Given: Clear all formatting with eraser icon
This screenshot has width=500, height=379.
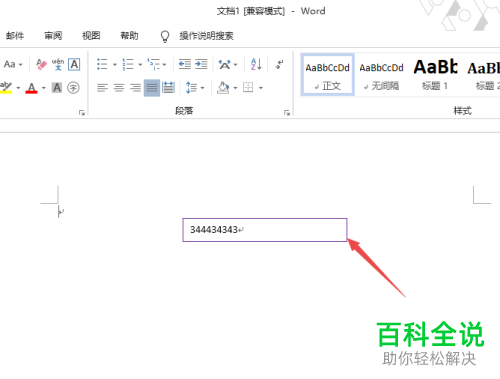Looking at the screenshot, I should (x=41, y=64).
